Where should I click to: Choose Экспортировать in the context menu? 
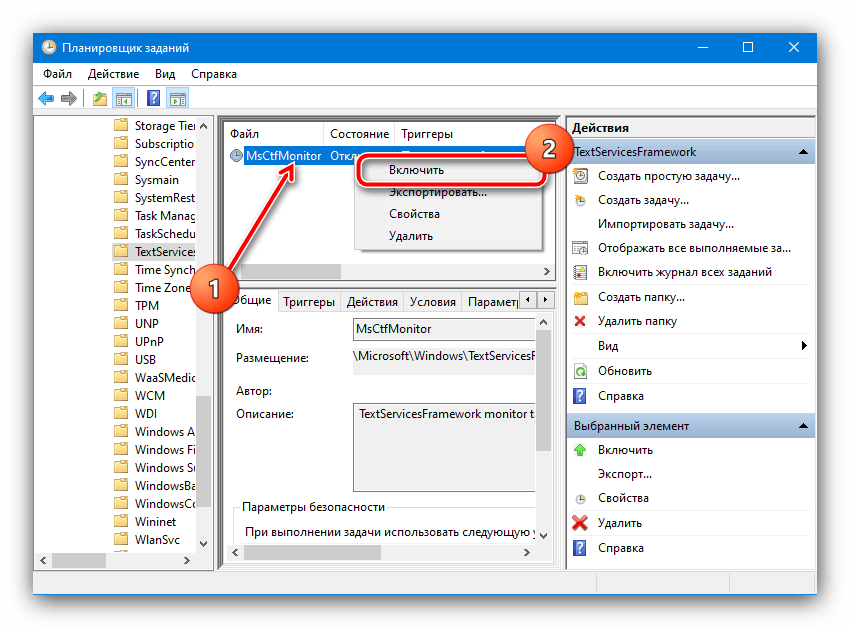tap(449, 193)
